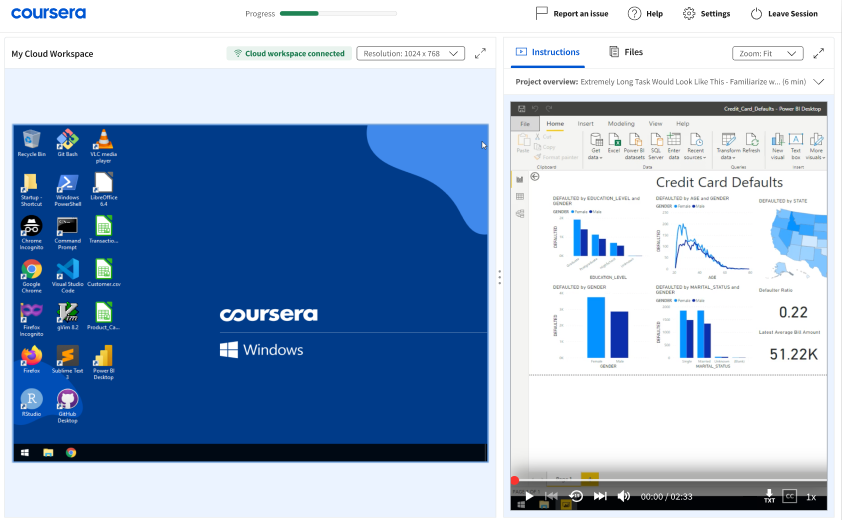Viewport: 842px width, 520px height.
Task: Launch RStudio desktop icon
Action: 31,403
